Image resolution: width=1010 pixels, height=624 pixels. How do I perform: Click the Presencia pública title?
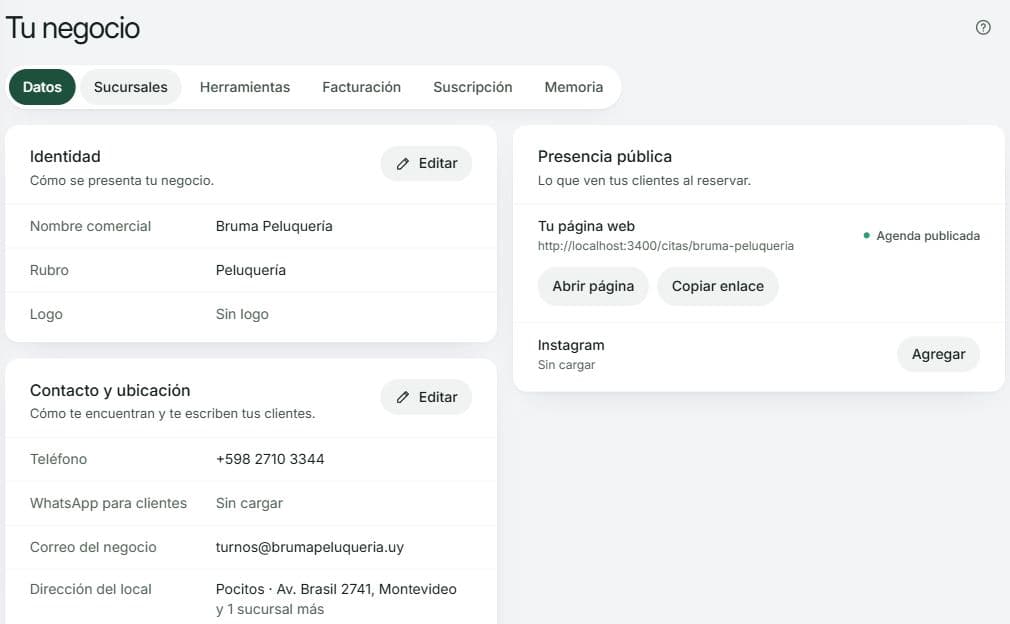coord(605,156)
